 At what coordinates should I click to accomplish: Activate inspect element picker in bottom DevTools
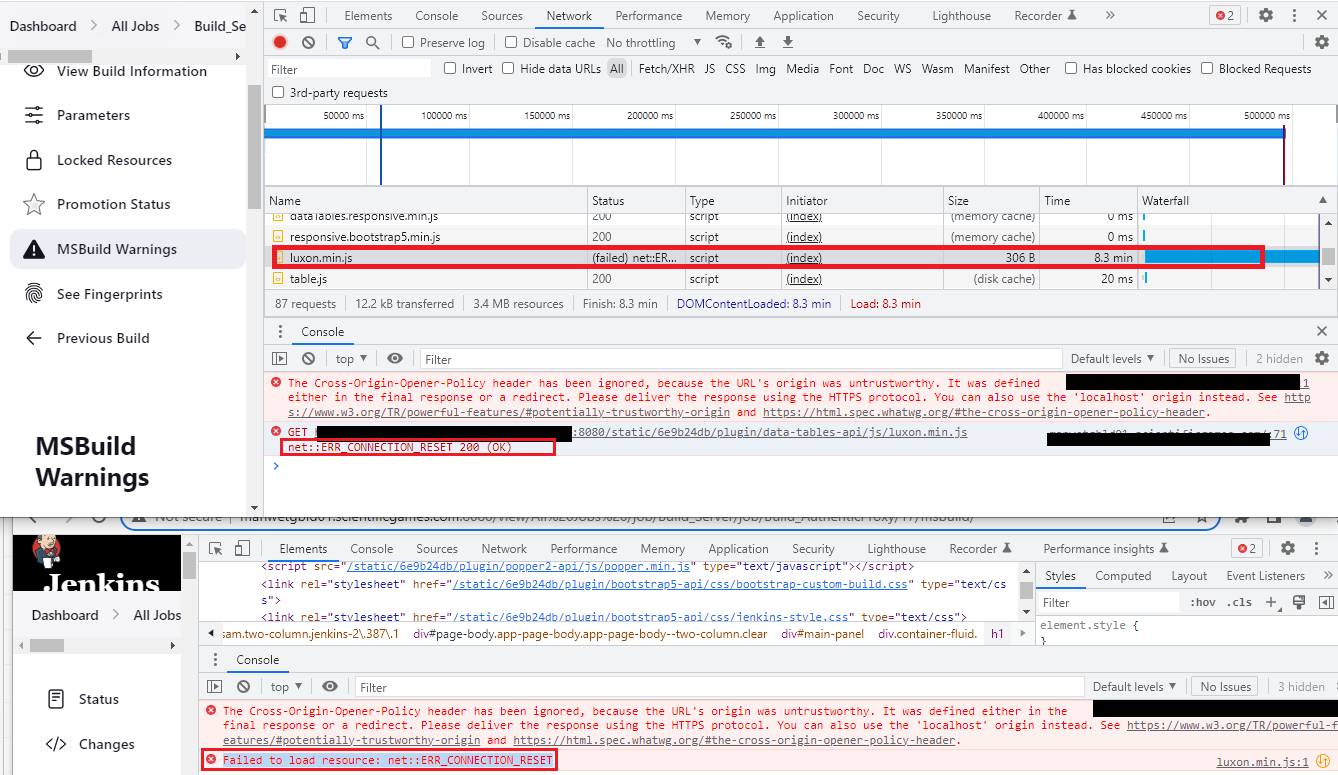pyautogui.click(x=216, y=548)
